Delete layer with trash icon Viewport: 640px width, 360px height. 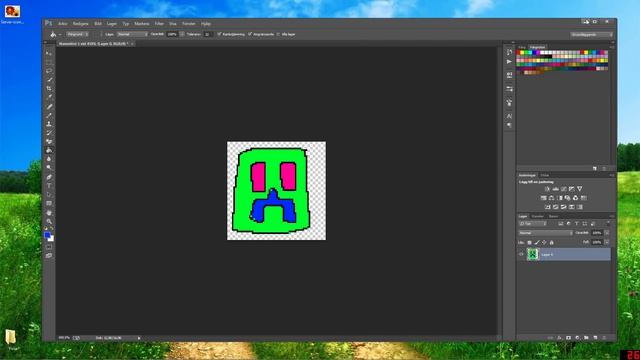(604, 338)
